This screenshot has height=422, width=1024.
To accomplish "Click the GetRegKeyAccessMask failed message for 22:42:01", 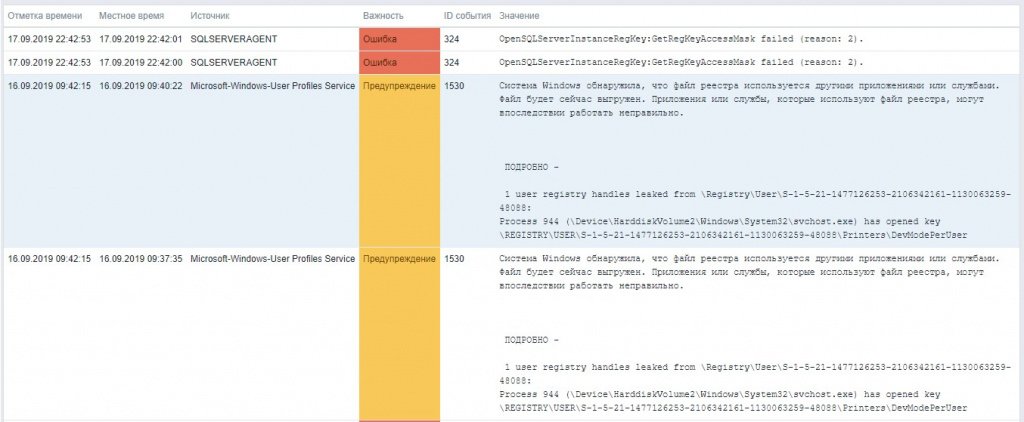I will 681,39.
